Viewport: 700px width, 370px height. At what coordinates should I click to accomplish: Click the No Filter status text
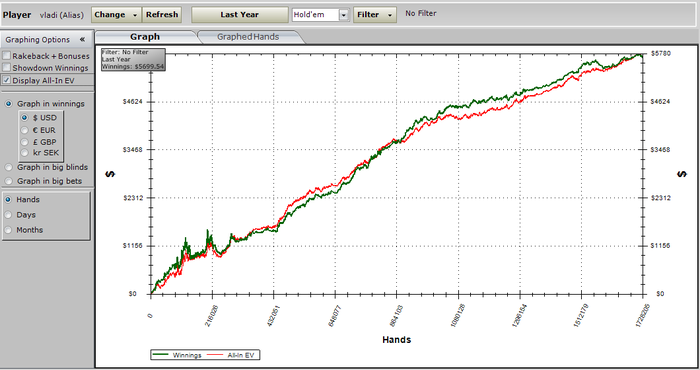(x=421, y=13)
